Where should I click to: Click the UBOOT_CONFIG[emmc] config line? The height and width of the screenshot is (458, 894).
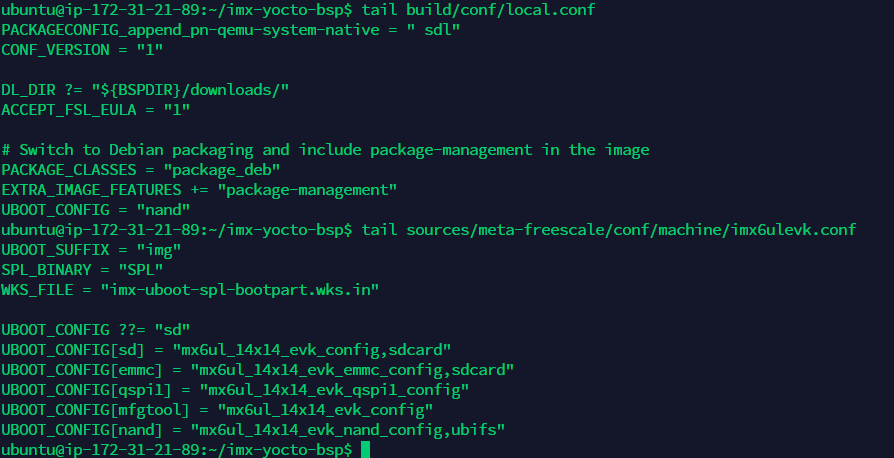258,369
